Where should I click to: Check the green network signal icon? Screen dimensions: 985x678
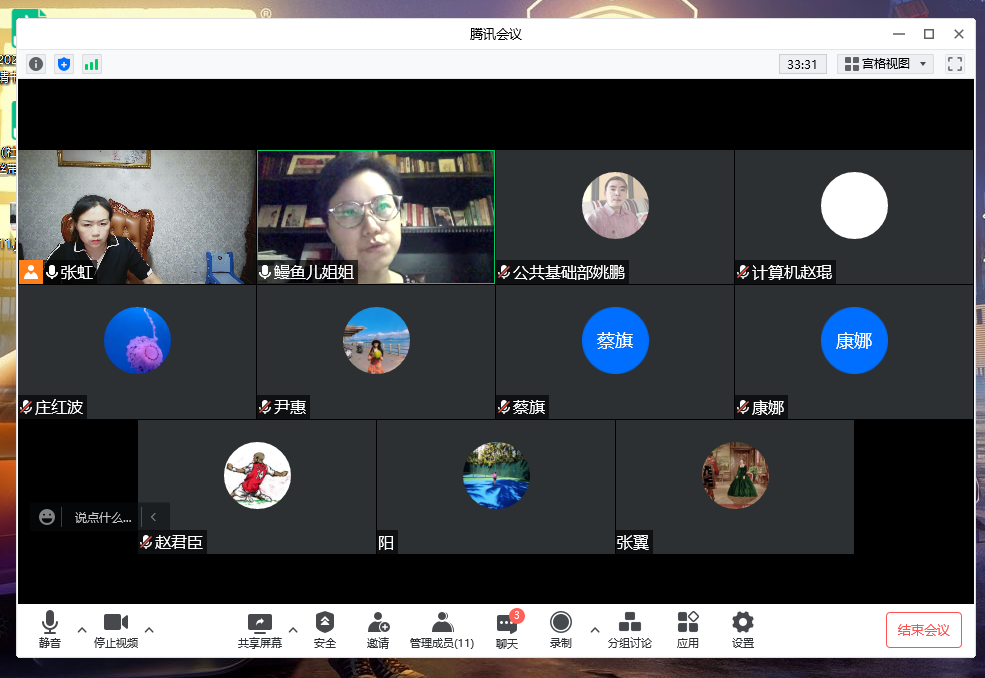pyautogui.click(x=92, y=64)
